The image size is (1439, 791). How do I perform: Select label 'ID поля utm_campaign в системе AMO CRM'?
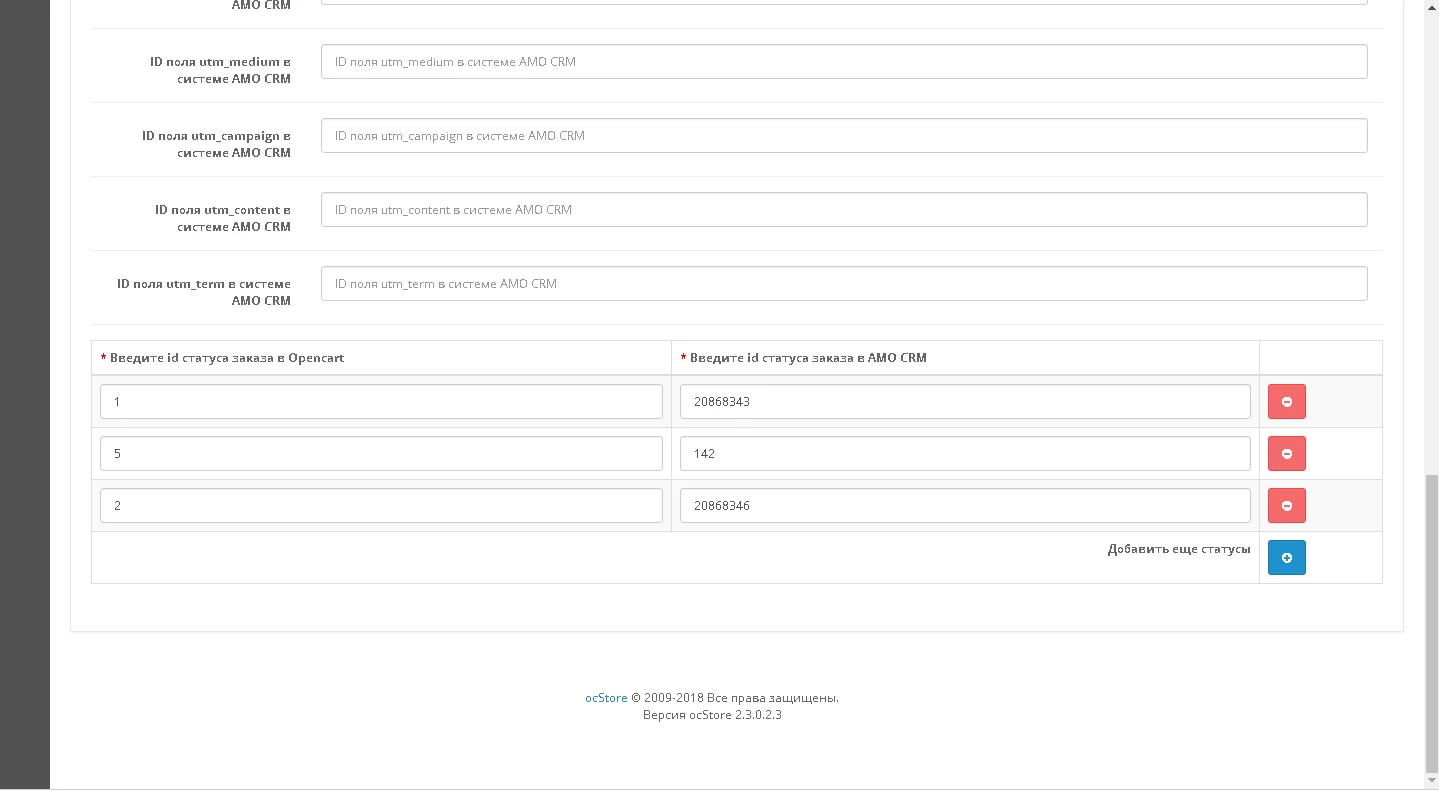(x=216, y=144)
